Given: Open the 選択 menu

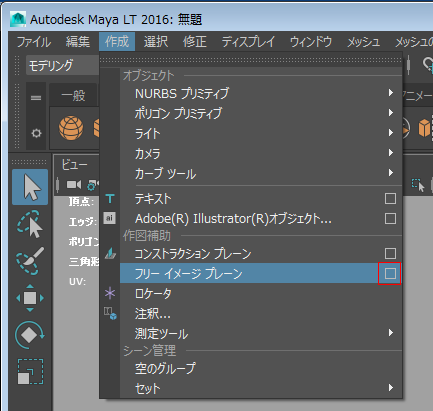Looking at the screenshot, I should pyautogui.click(x=156, y=42).
